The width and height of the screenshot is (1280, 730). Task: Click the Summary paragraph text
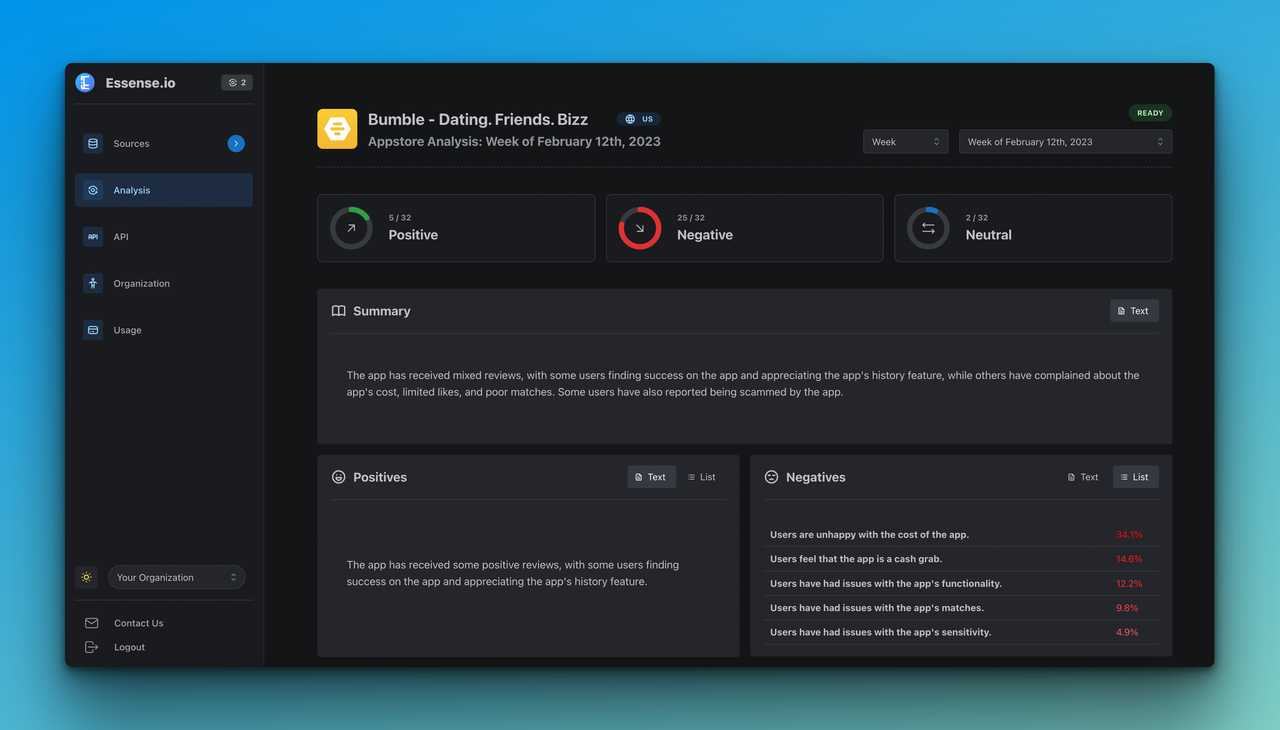click(x=743, y=384)
